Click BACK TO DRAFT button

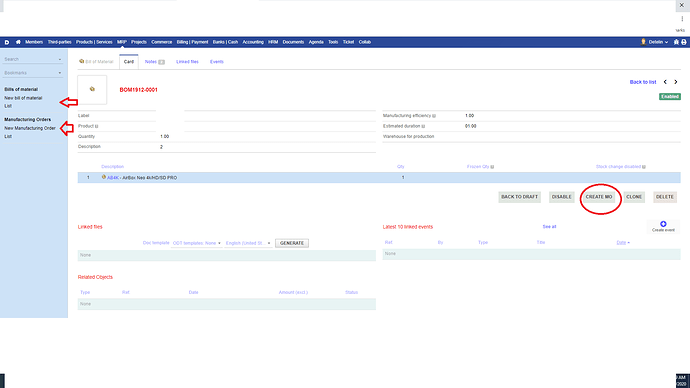(x=519, y=197)
